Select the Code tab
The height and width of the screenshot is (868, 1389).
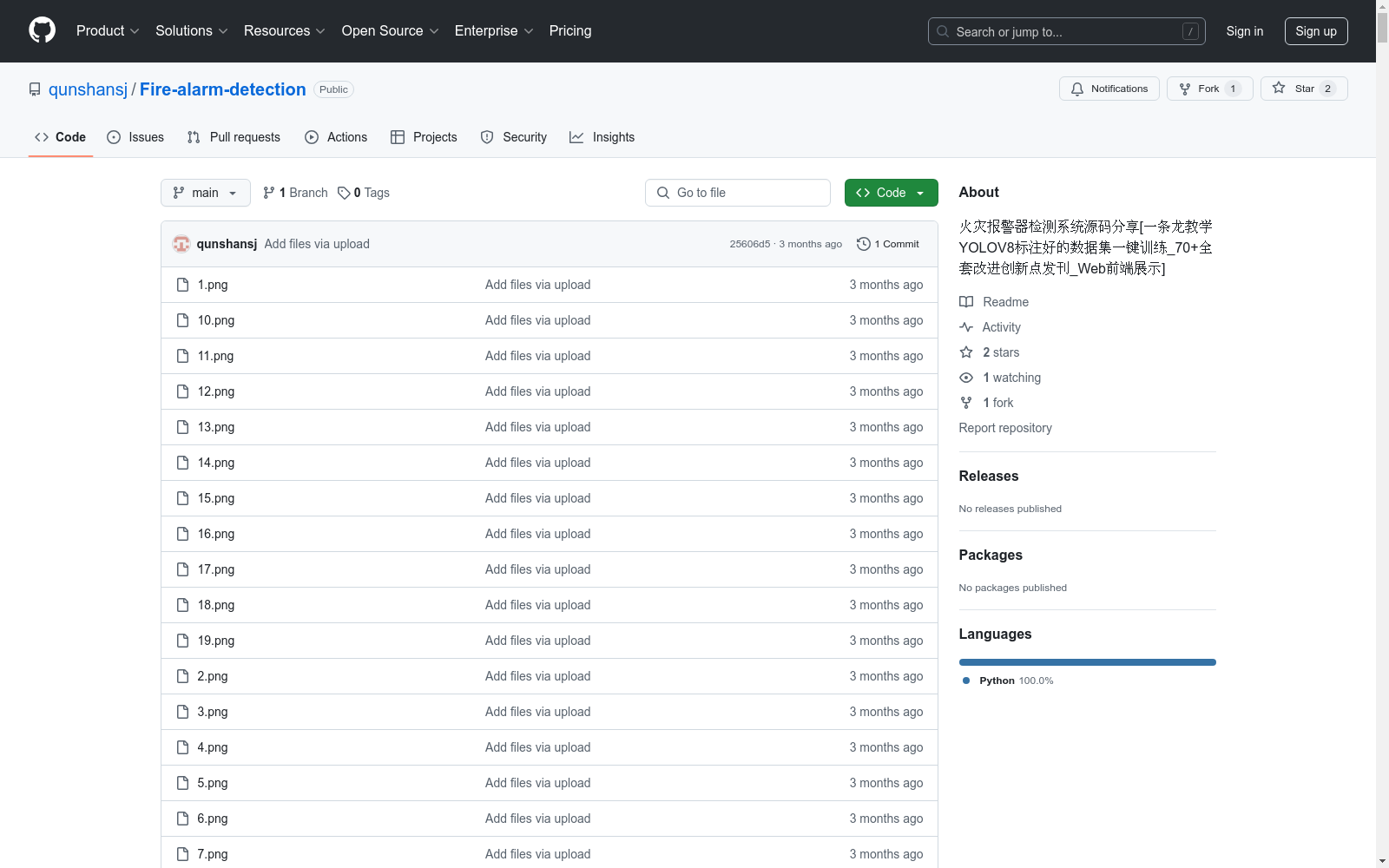(x=61, y=137)
